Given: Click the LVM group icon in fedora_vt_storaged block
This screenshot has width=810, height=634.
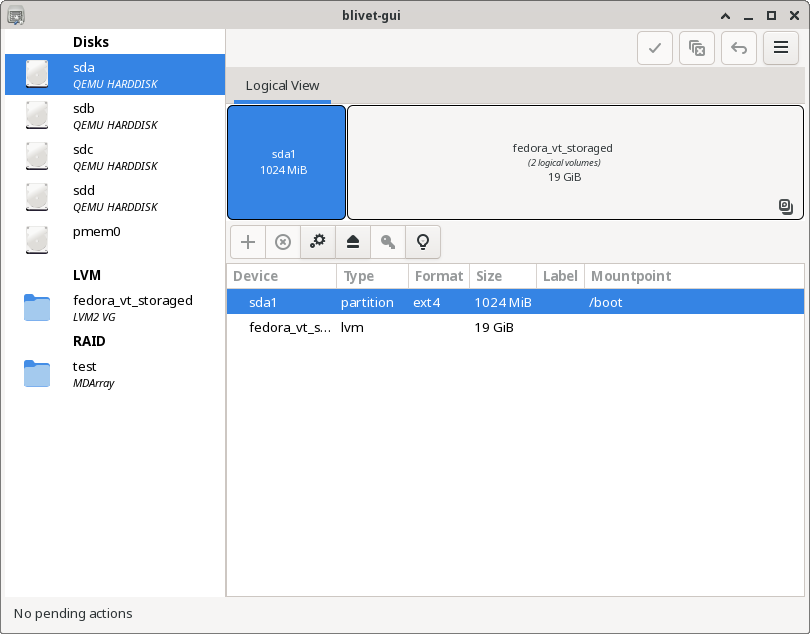Looking at the screenshot, I should pos(786,207).
